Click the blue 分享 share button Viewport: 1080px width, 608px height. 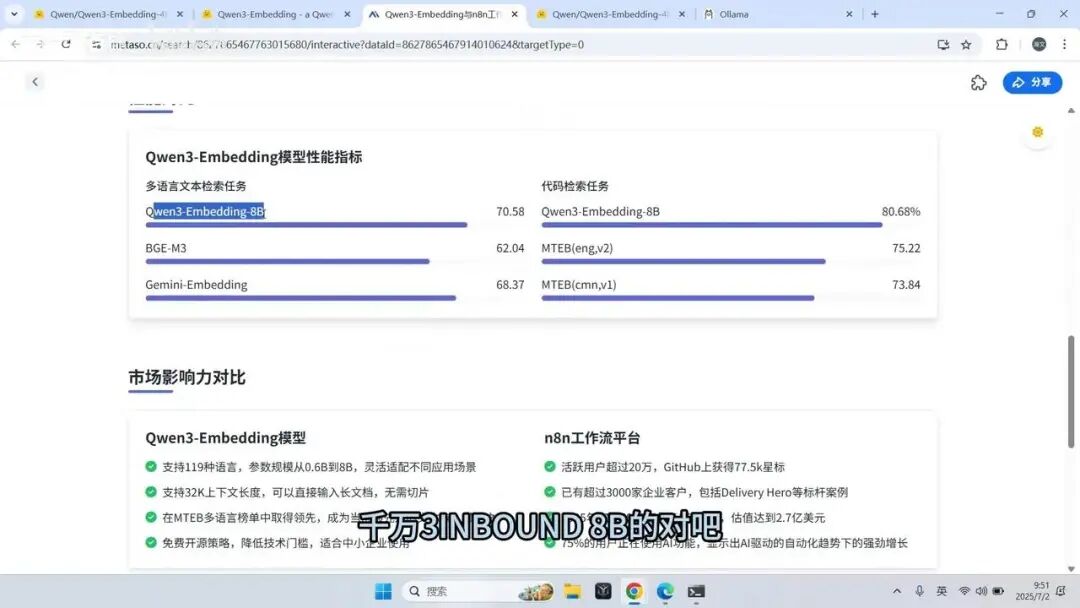point(1032,83)
